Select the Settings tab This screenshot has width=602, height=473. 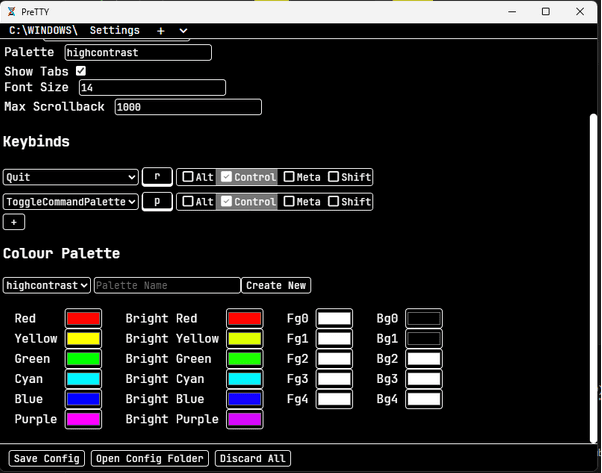114,31
